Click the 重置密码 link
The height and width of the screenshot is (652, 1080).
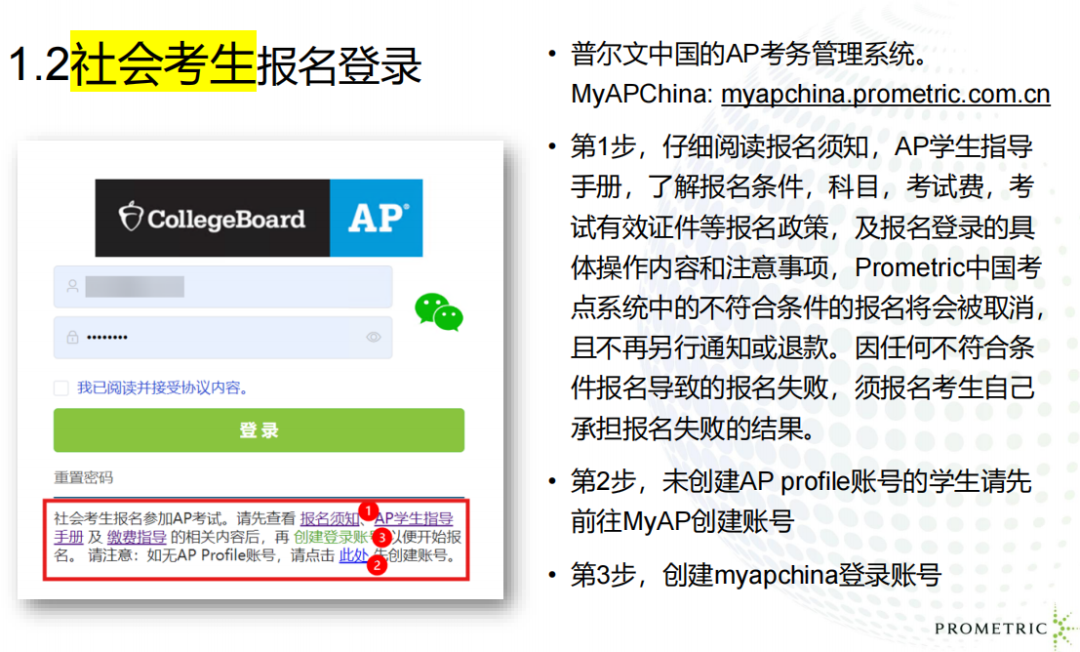83,478
